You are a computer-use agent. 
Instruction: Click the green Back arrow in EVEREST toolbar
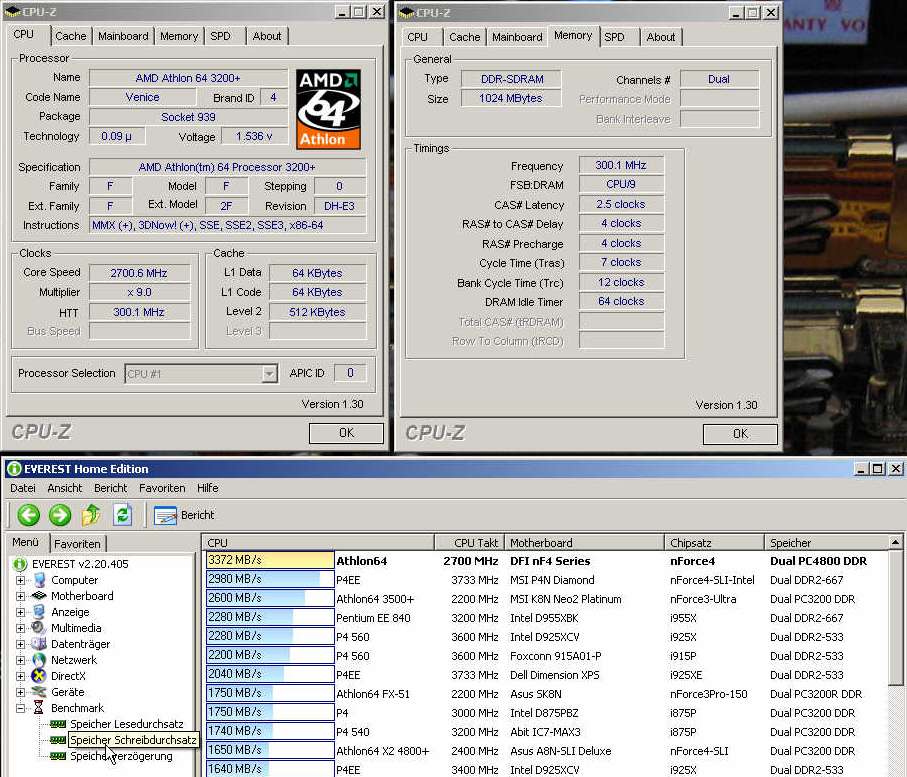click(x=28, y=514)
